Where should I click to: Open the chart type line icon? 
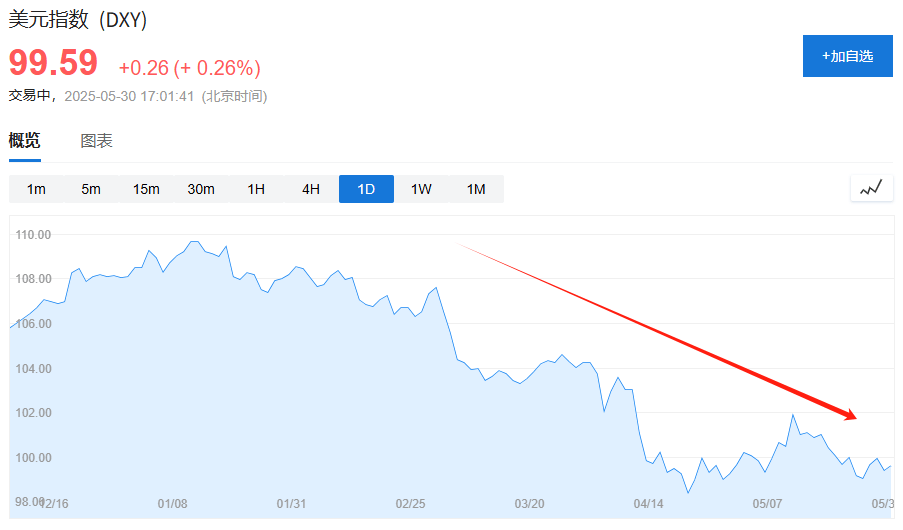pyautogui.click(x=871, y=188)
